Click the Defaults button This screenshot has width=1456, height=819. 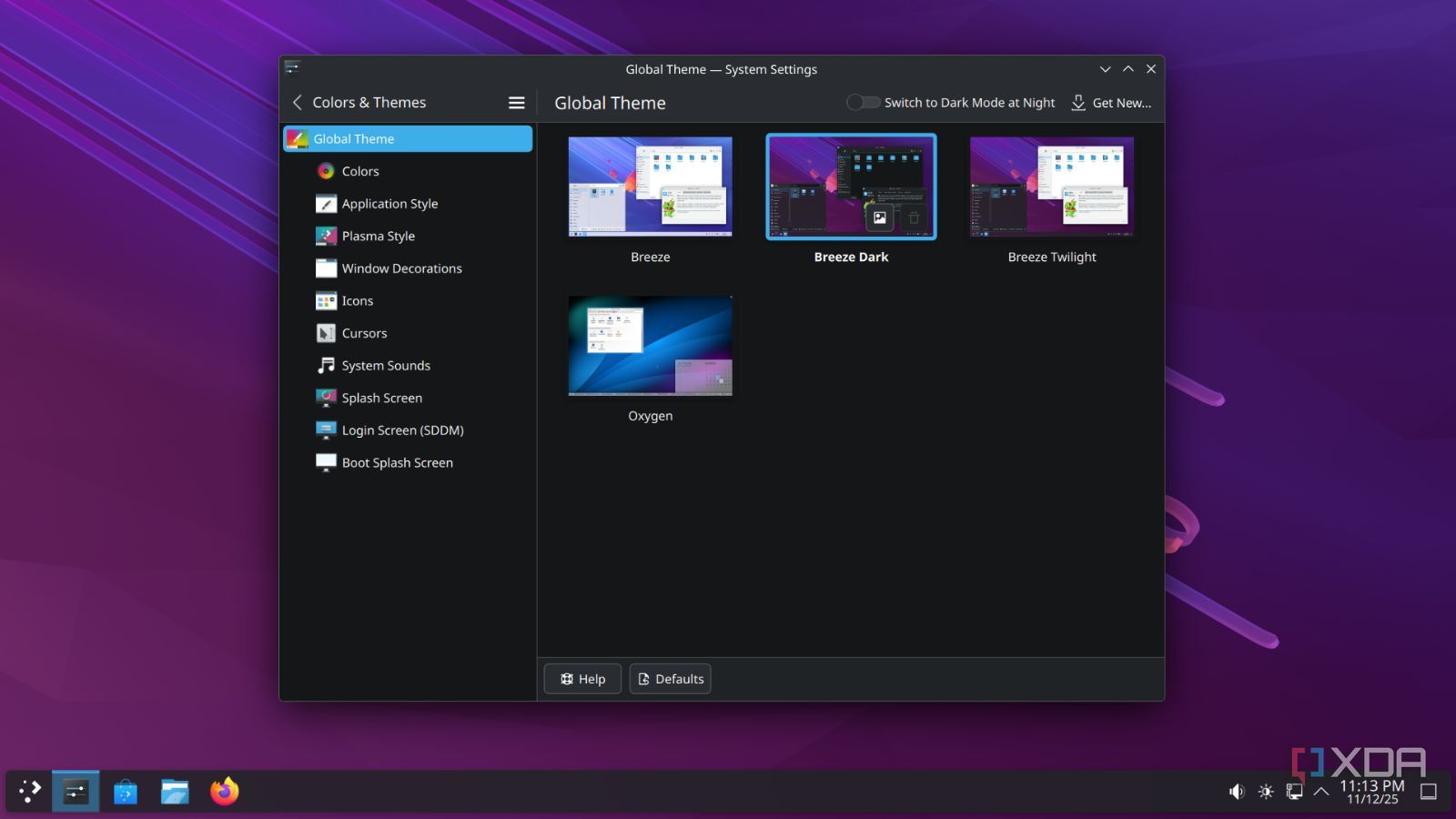pos(671,679)
